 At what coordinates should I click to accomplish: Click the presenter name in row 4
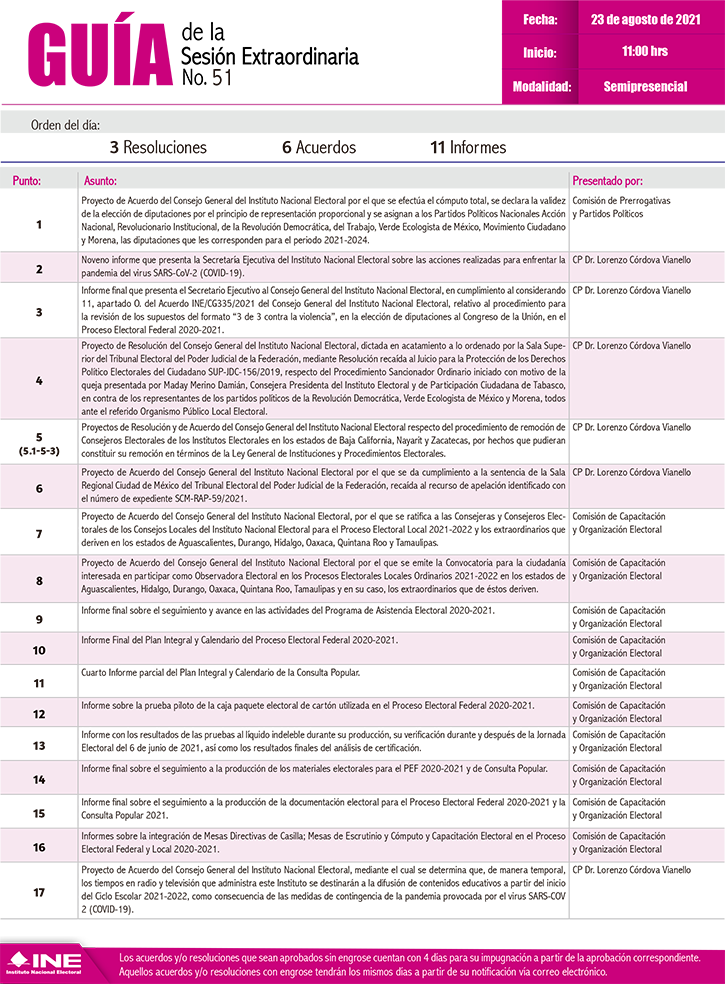[x=631, y=346]
